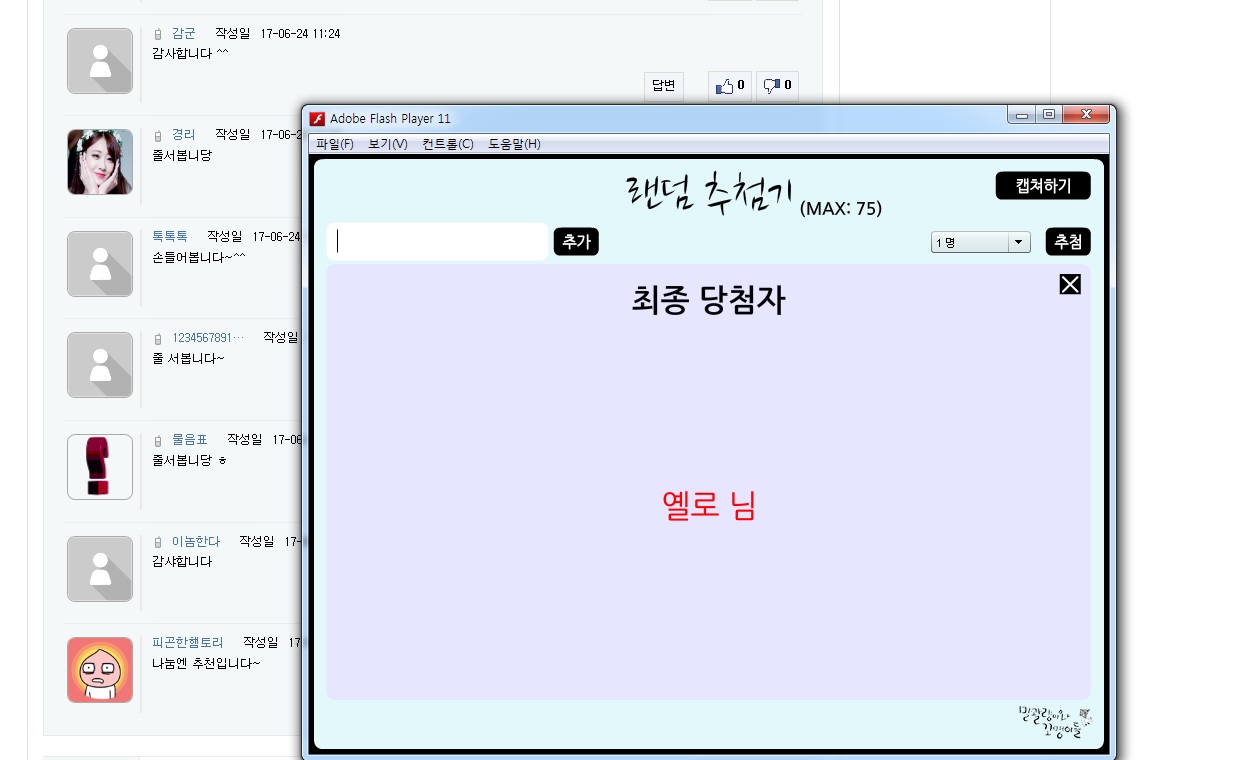Click the signature logo in the bottom corner

click(1054, 720)
